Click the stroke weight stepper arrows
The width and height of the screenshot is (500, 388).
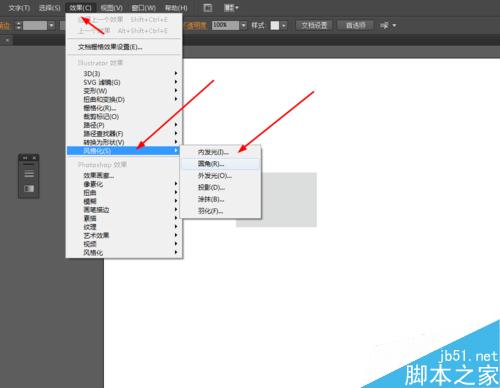(19, 25)
